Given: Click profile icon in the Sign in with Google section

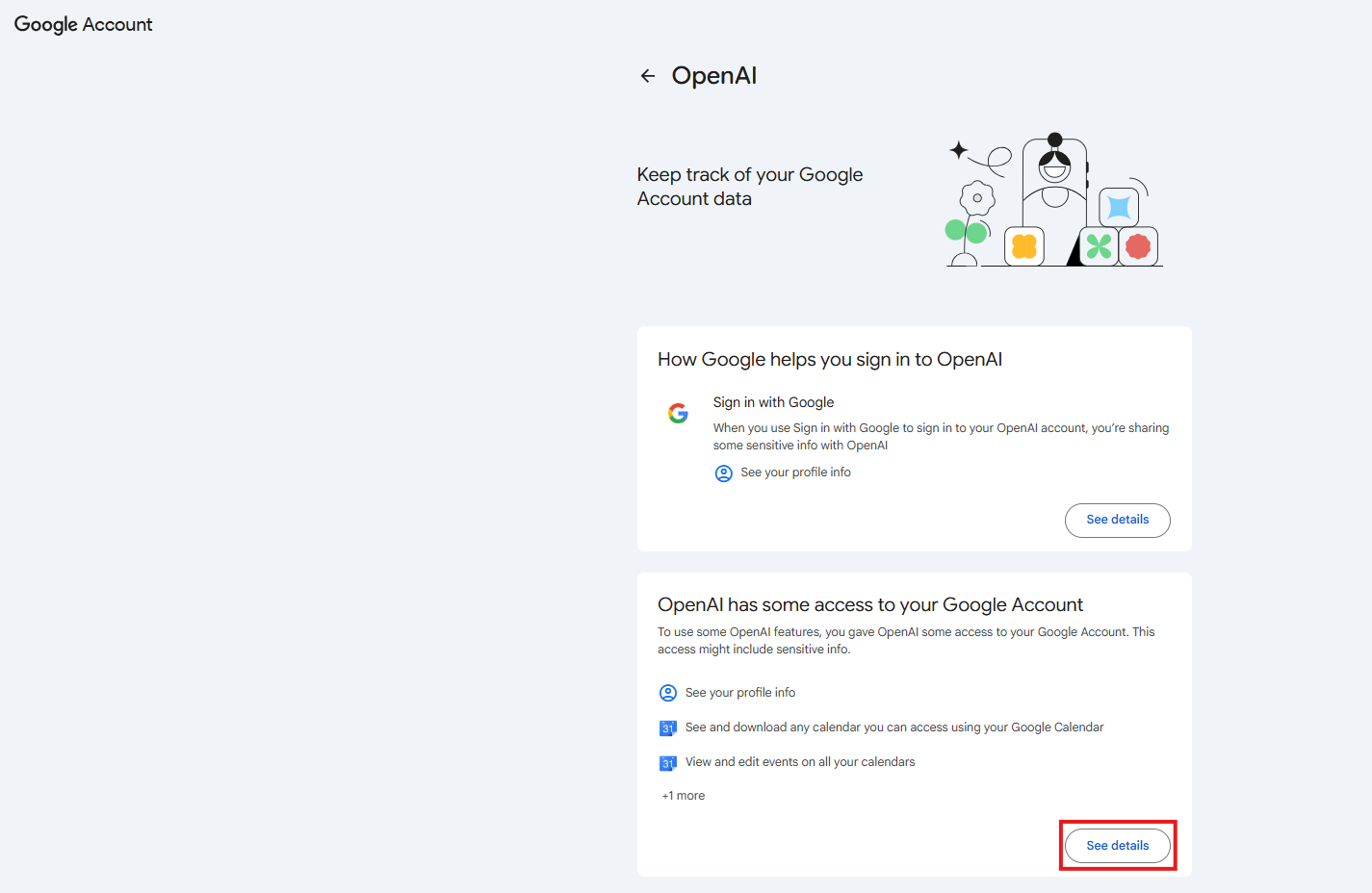Looking at the screenshot, I should 724,473.
